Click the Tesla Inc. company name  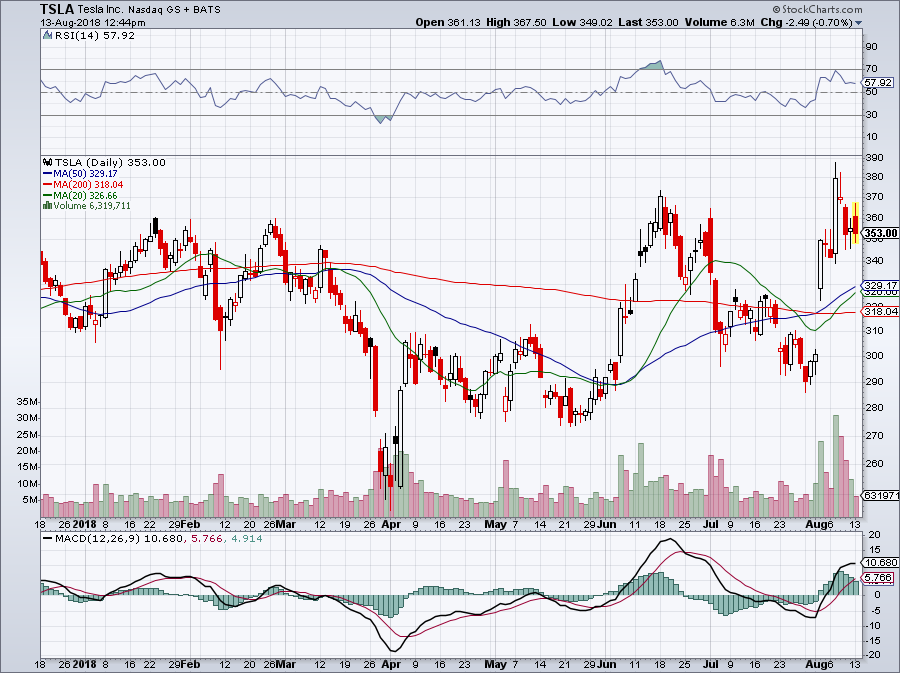coord(101,10)
